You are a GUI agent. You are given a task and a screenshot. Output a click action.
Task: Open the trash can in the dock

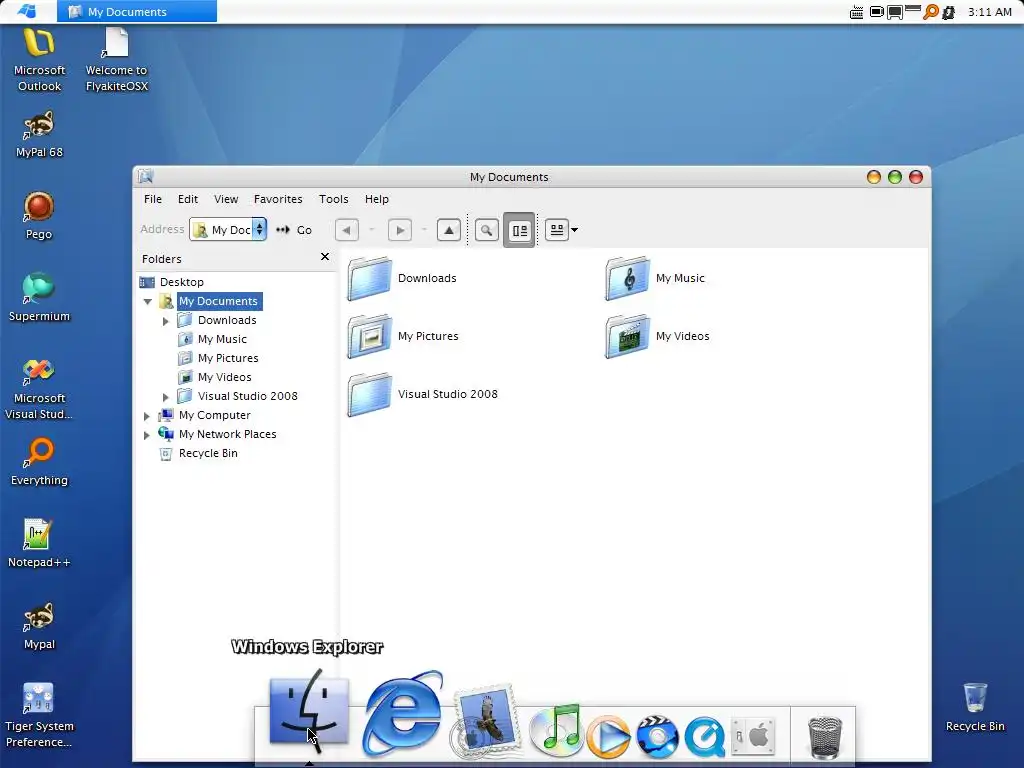[825, 737]
